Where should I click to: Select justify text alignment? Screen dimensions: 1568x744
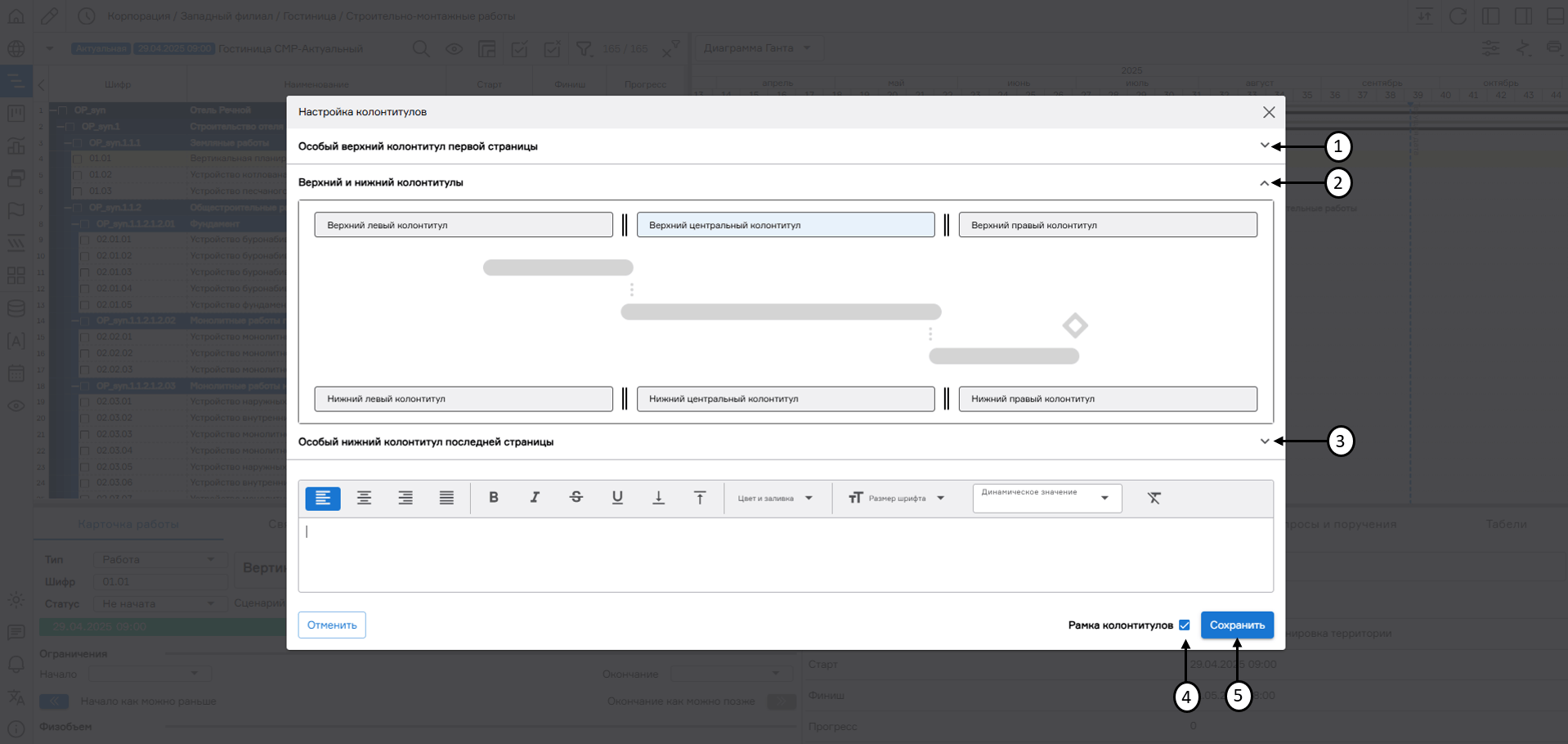pyautogui.click(x=446, y=498)
